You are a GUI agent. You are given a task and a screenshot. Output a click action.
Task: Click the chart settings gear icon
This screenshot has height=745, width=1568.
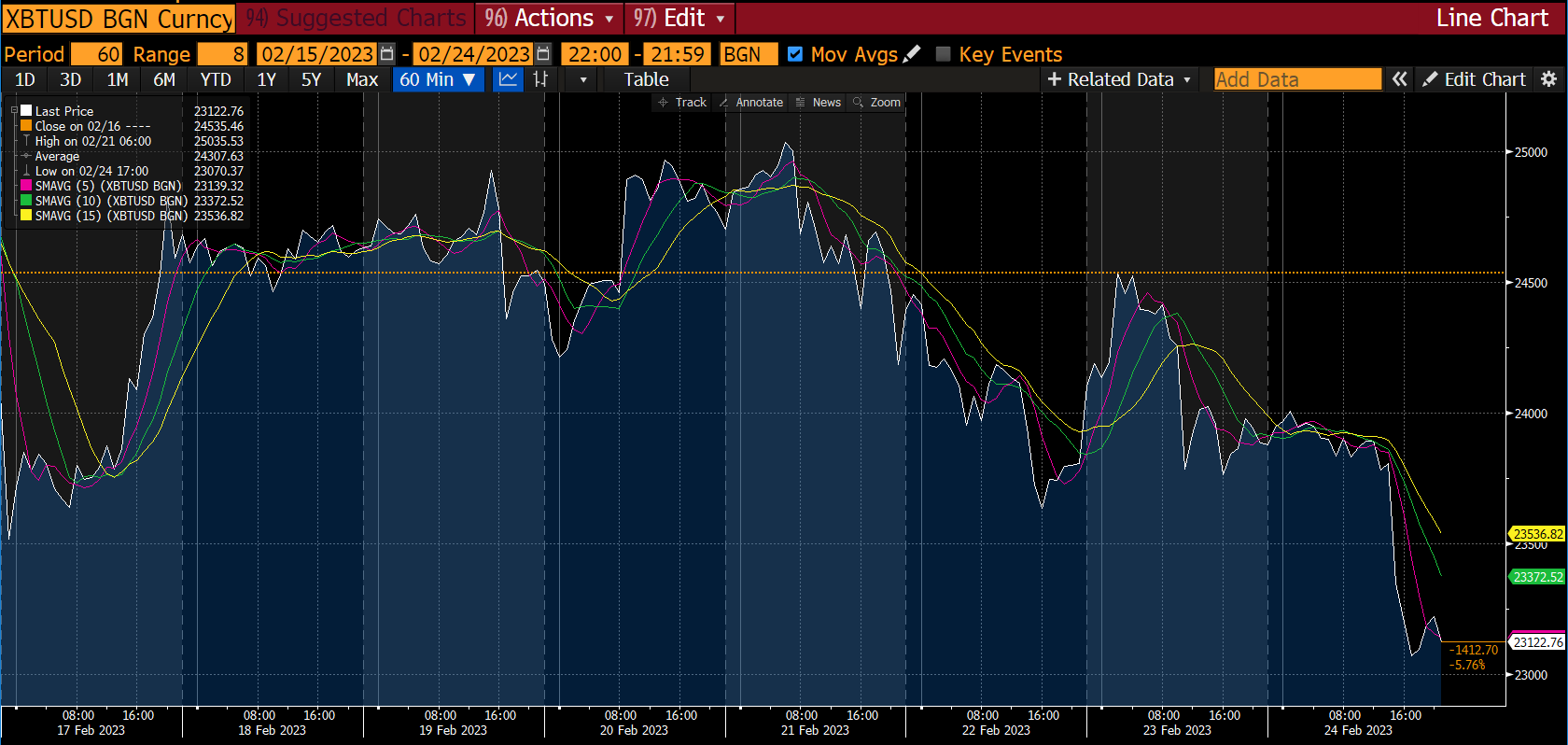[1548, 79]
